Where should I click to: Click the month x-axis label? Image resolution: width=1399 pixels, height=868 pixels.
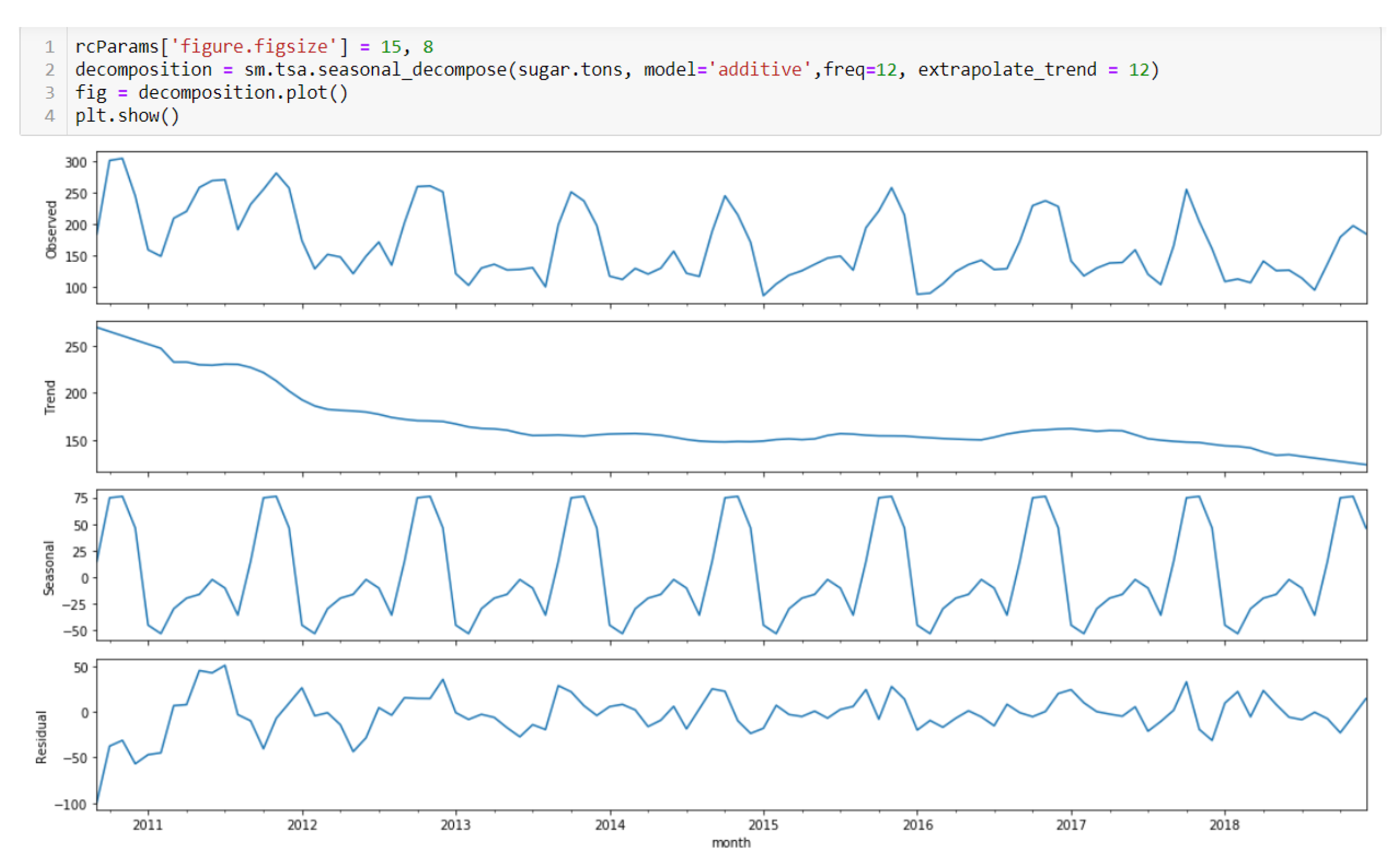(730, 842)
